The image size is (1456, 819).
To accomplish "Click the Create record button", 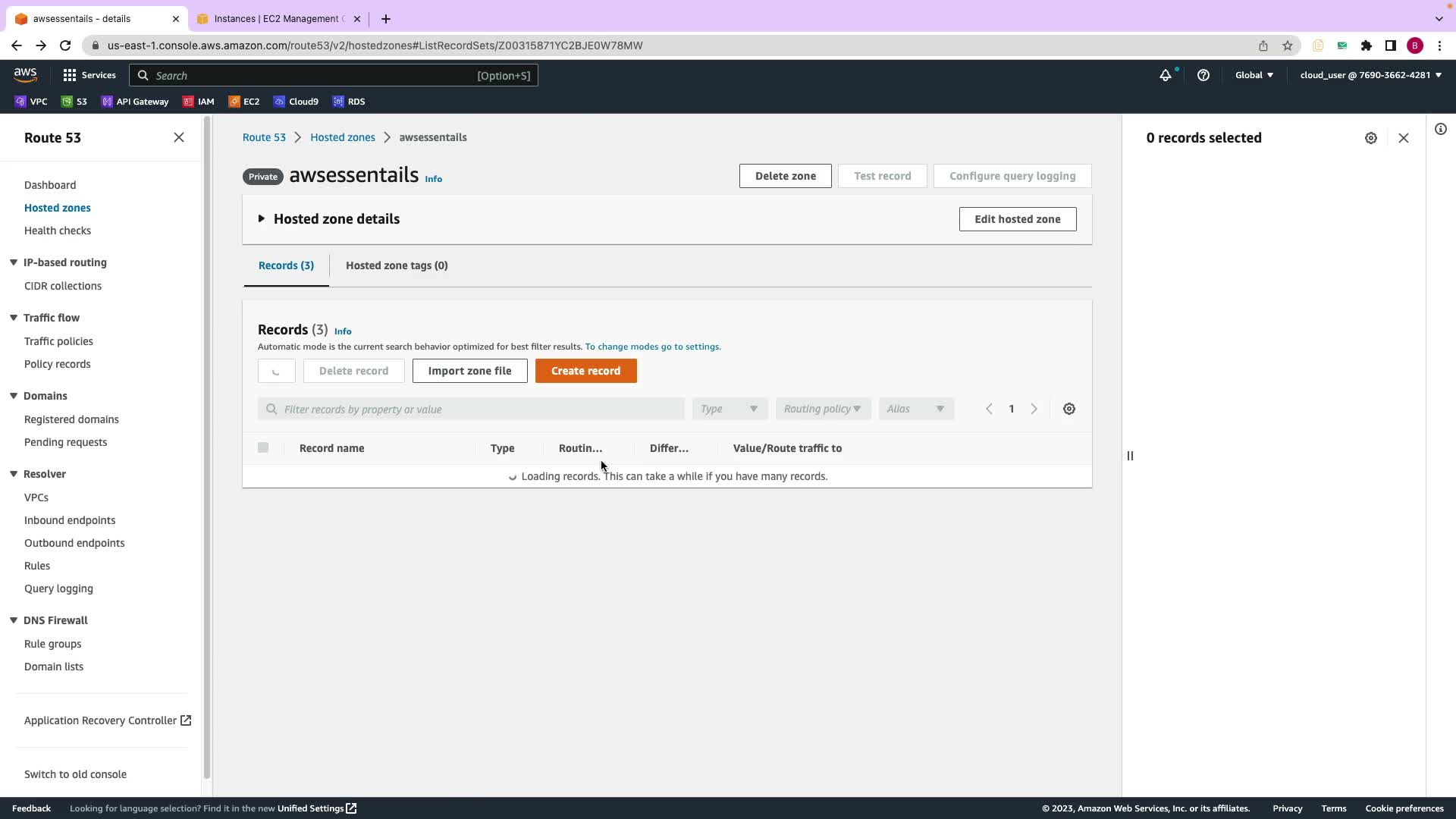I will pyautogui.click(x=585, y=371).
